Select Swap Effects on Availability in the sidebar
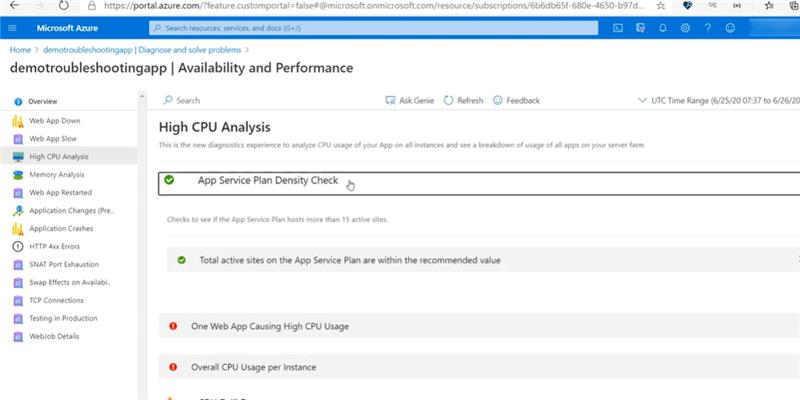 coord(70,282)
